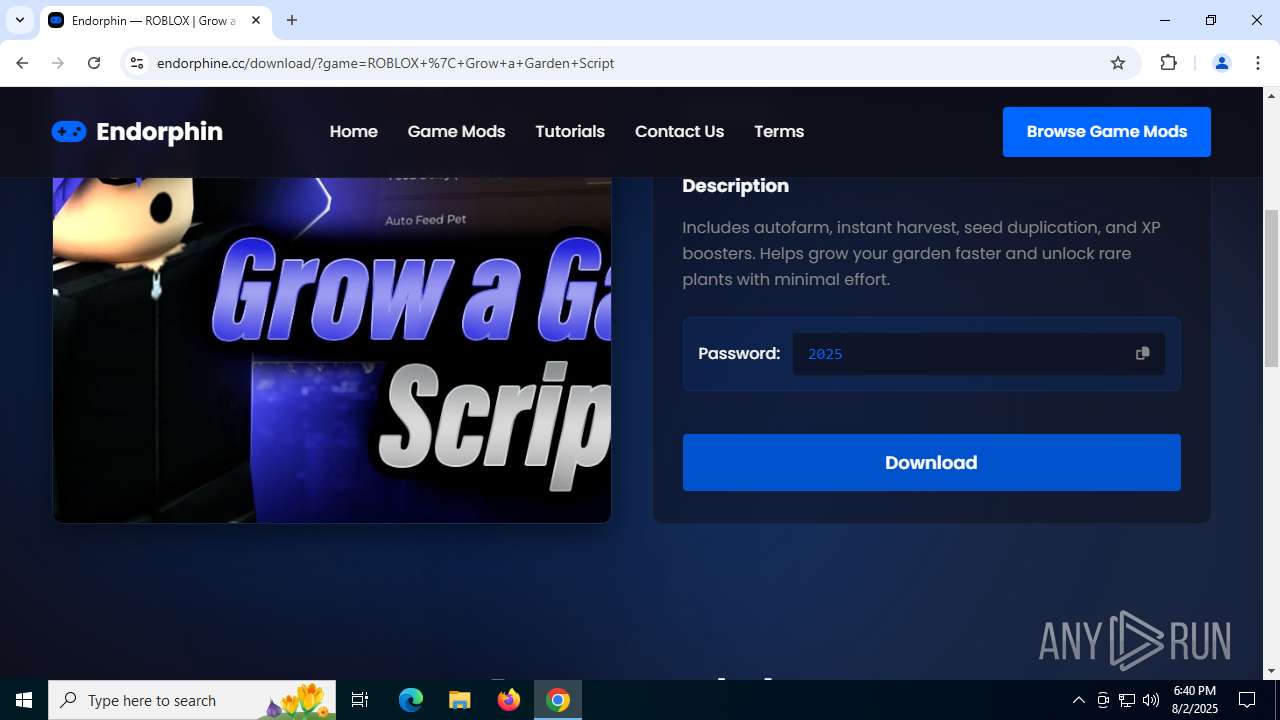Click the Endorphin brand name link
Image resolution: width=1280 pixels, height=720 pixels.
click(159, 132)
